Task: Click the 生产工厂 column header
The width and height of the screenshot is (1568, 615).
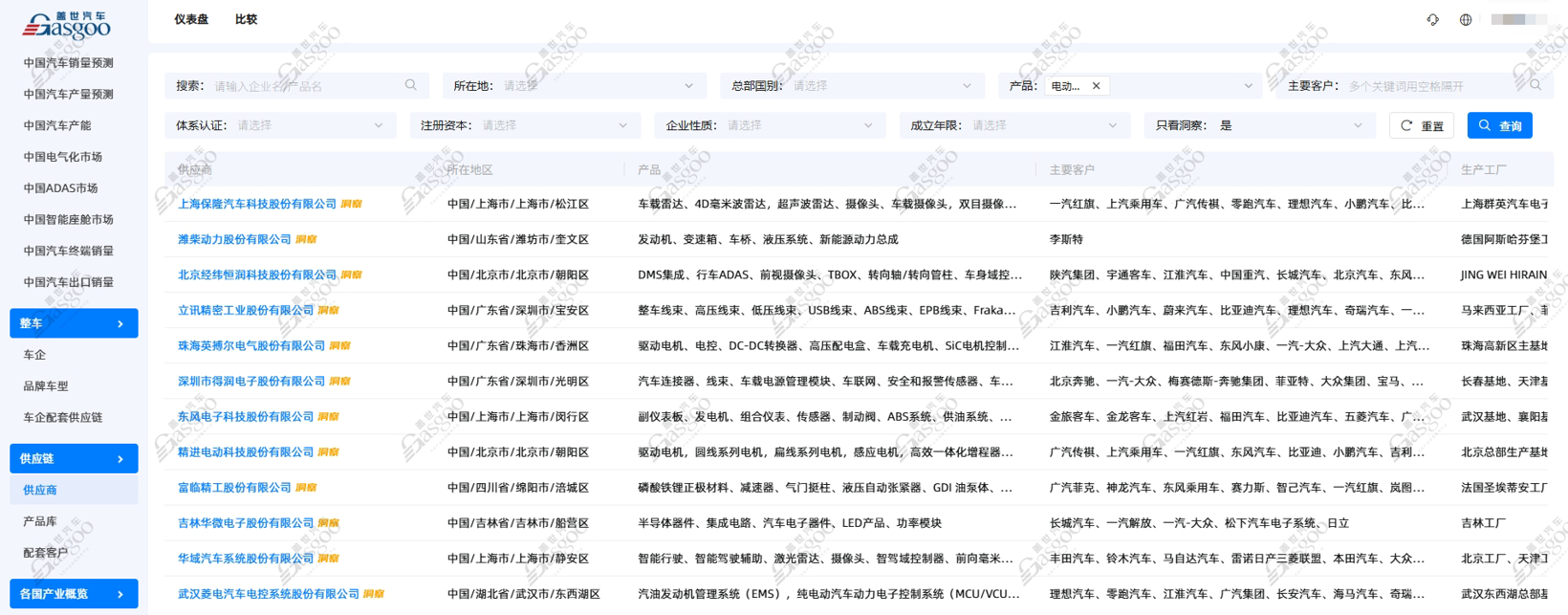Action: [1484, 169]
